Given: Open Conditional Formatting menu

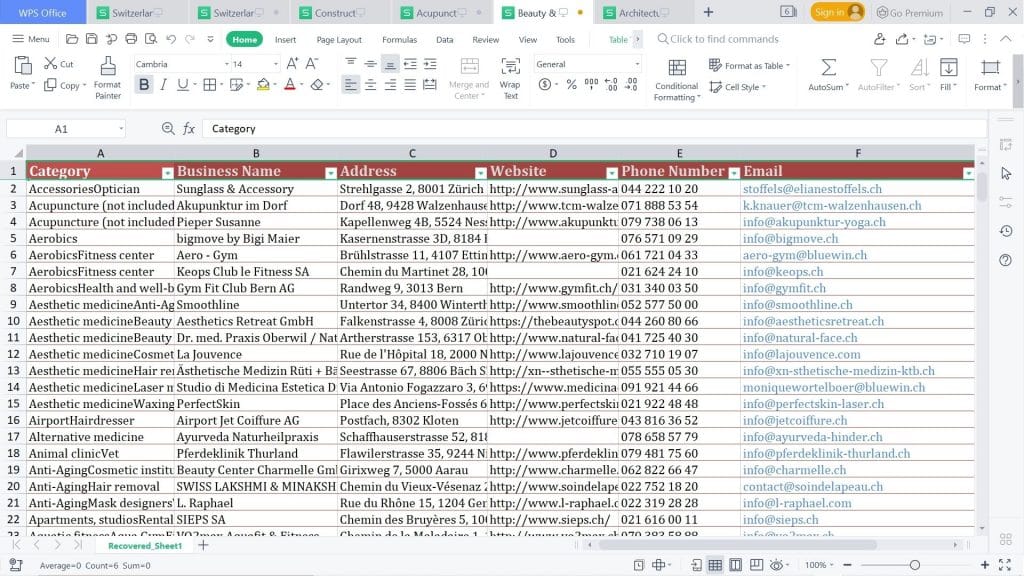Looking at the screenshot, I should point(677,80).
